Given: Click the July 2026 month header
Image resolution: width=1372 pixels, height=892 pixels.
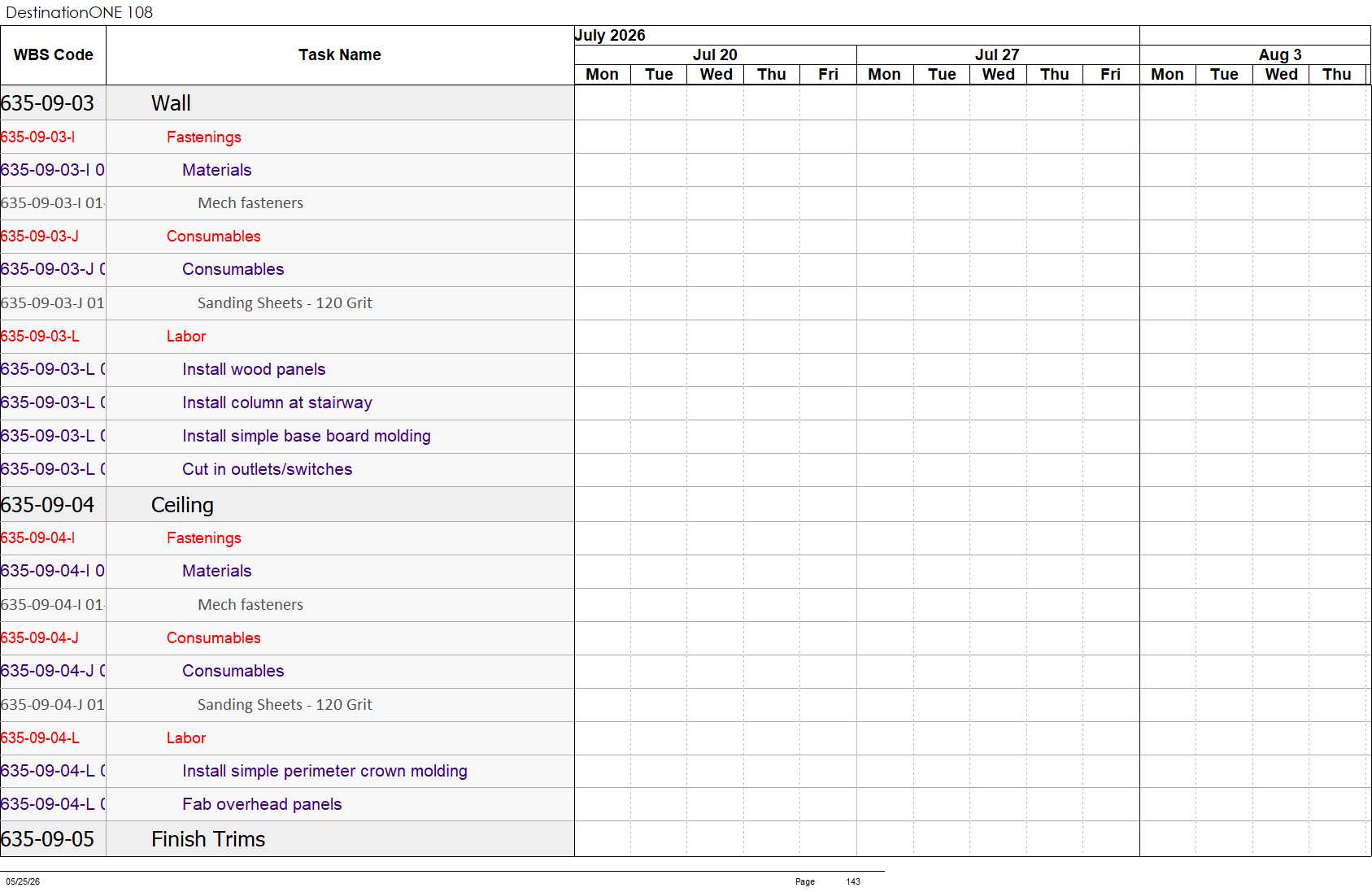Looking at the screenshot, I should coord(610,35).
